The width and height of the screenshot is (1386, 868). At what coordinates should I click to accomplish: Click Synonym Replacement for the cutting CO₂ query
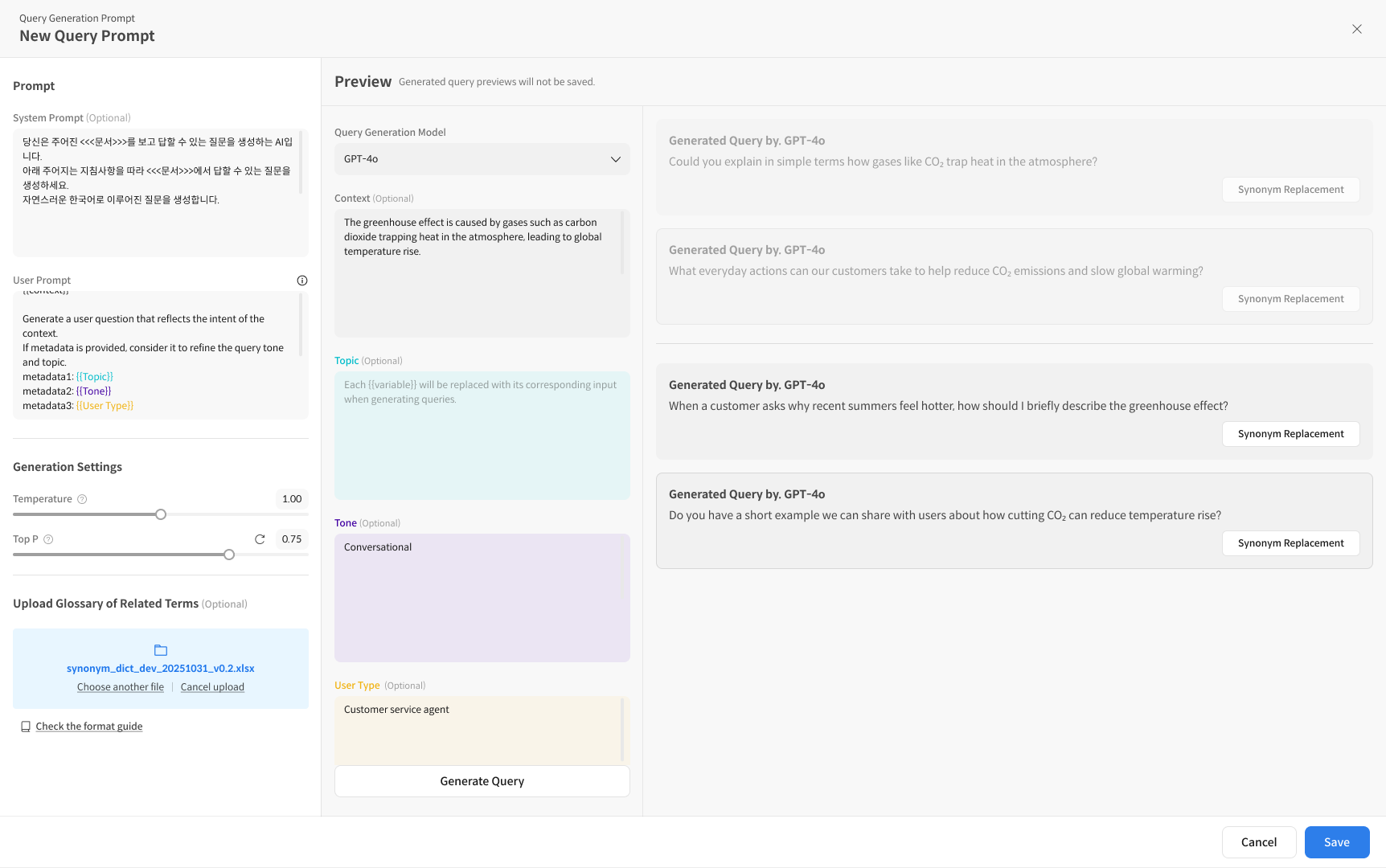1290,543
